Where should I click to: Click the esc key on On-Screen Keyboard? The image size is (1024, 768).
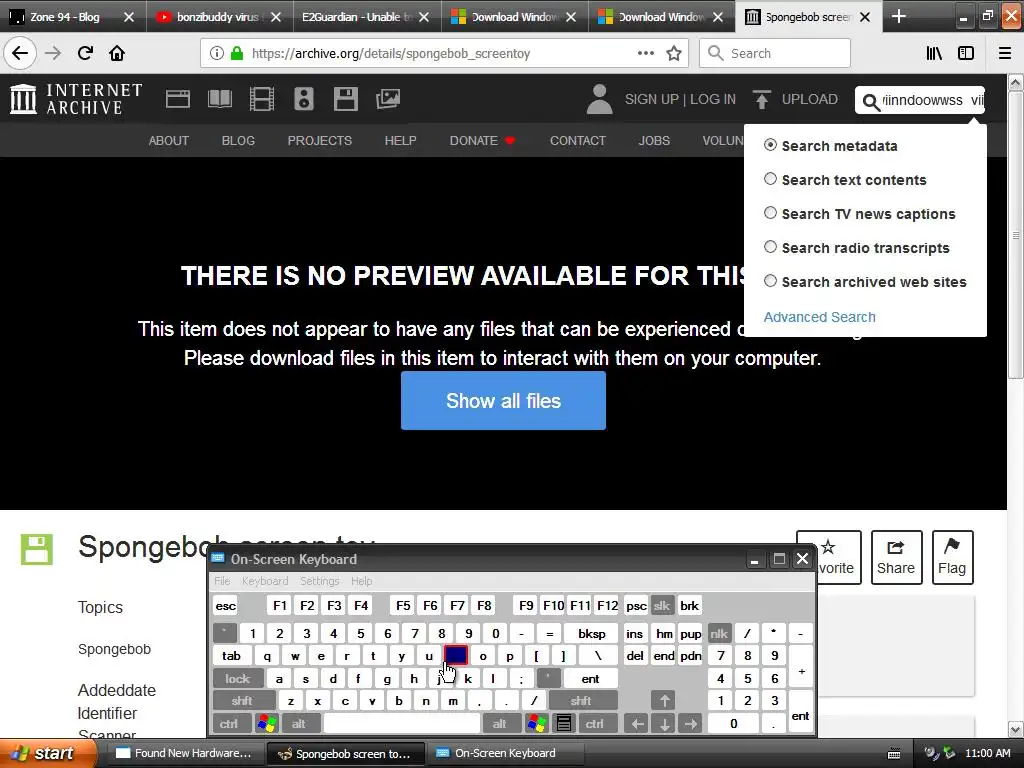coord(225,605)
